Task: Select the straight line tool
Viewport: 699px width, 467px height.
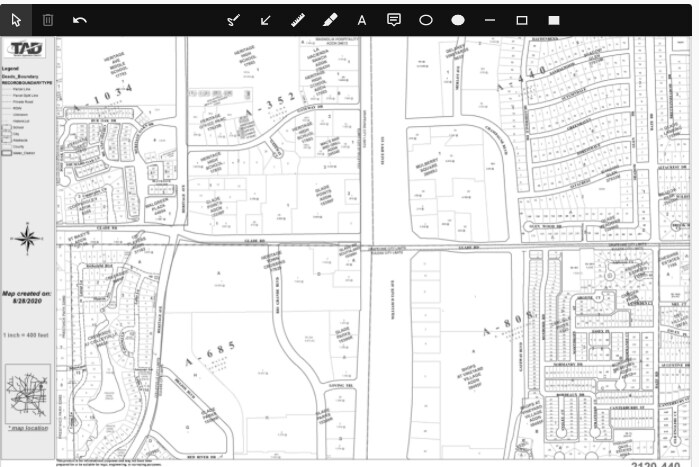Action: pyautogui.click(x=490, y=20)
